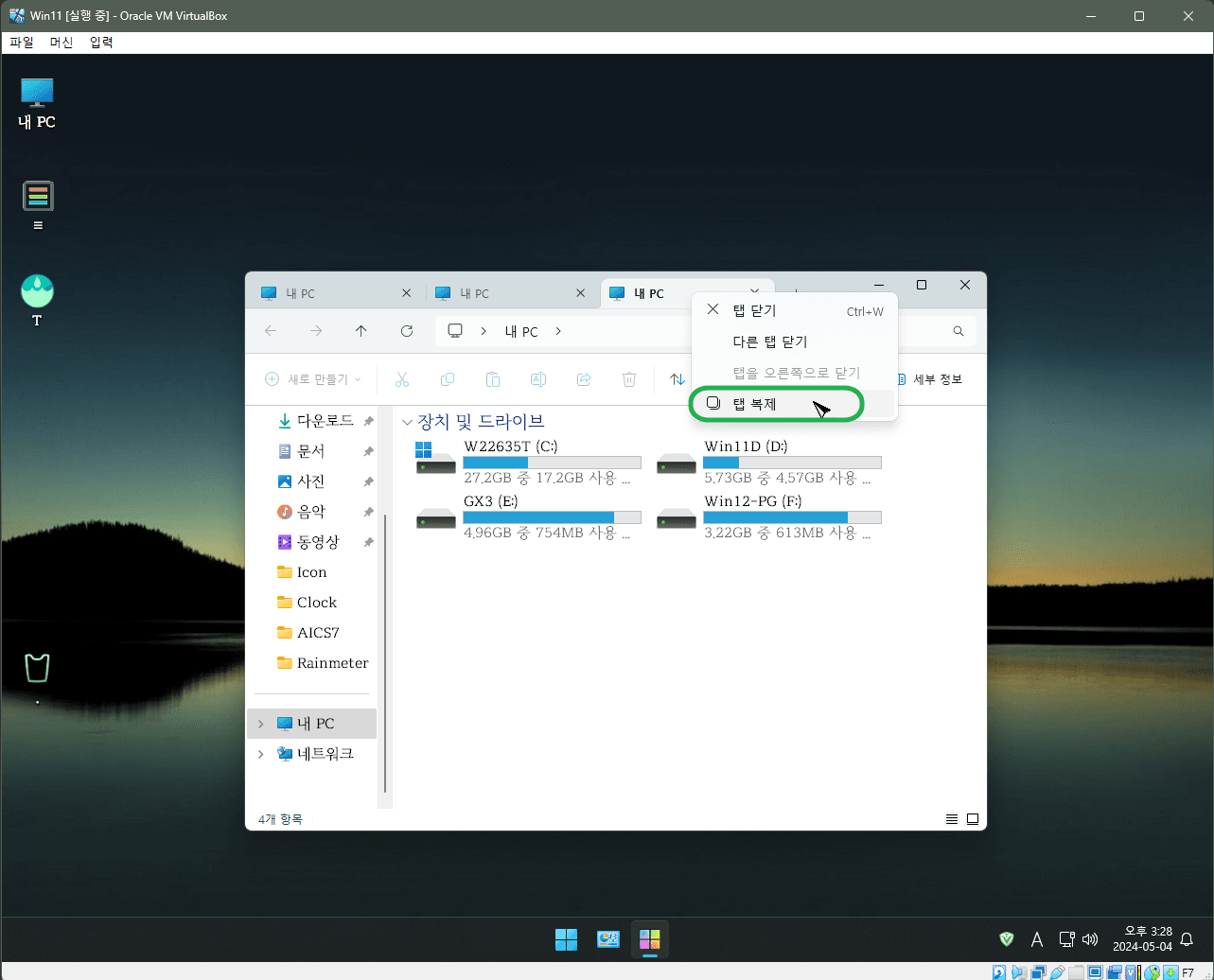Click the Rename toolbar icon
Screen dimensions: 1214x980
538,379
